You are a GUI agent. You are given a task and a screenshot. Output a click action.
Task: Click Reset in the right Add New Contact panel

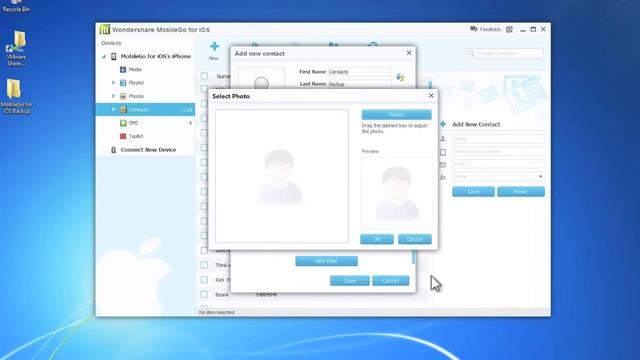click(x=521, y=192)
